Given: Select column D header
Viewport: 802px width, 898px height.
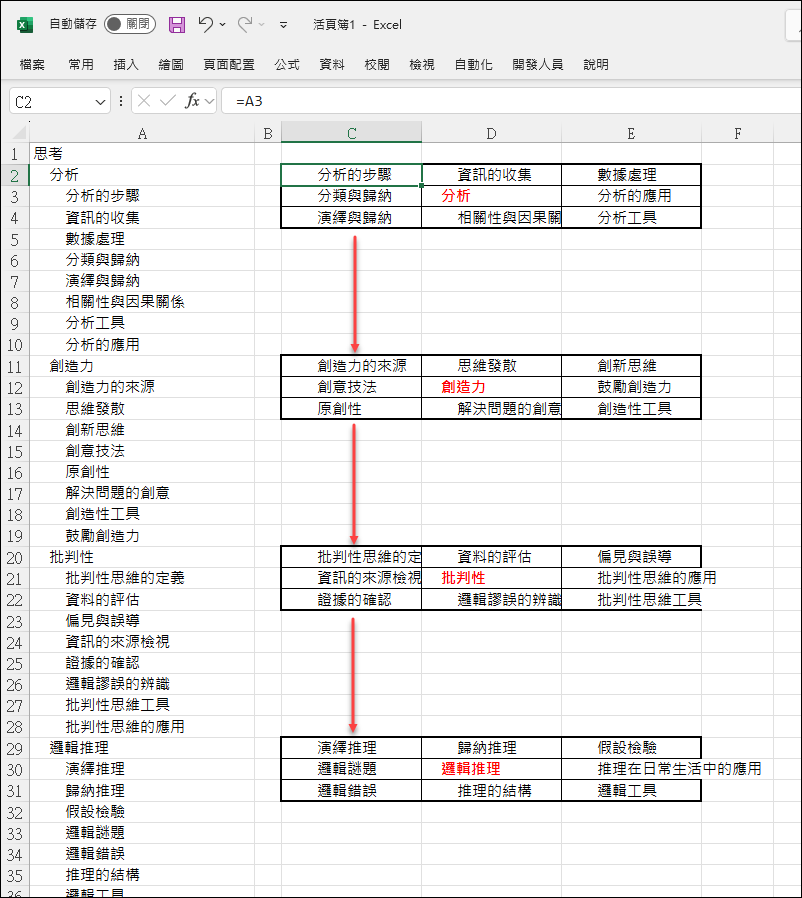Looking at the screenshot, I should point(492,133).
